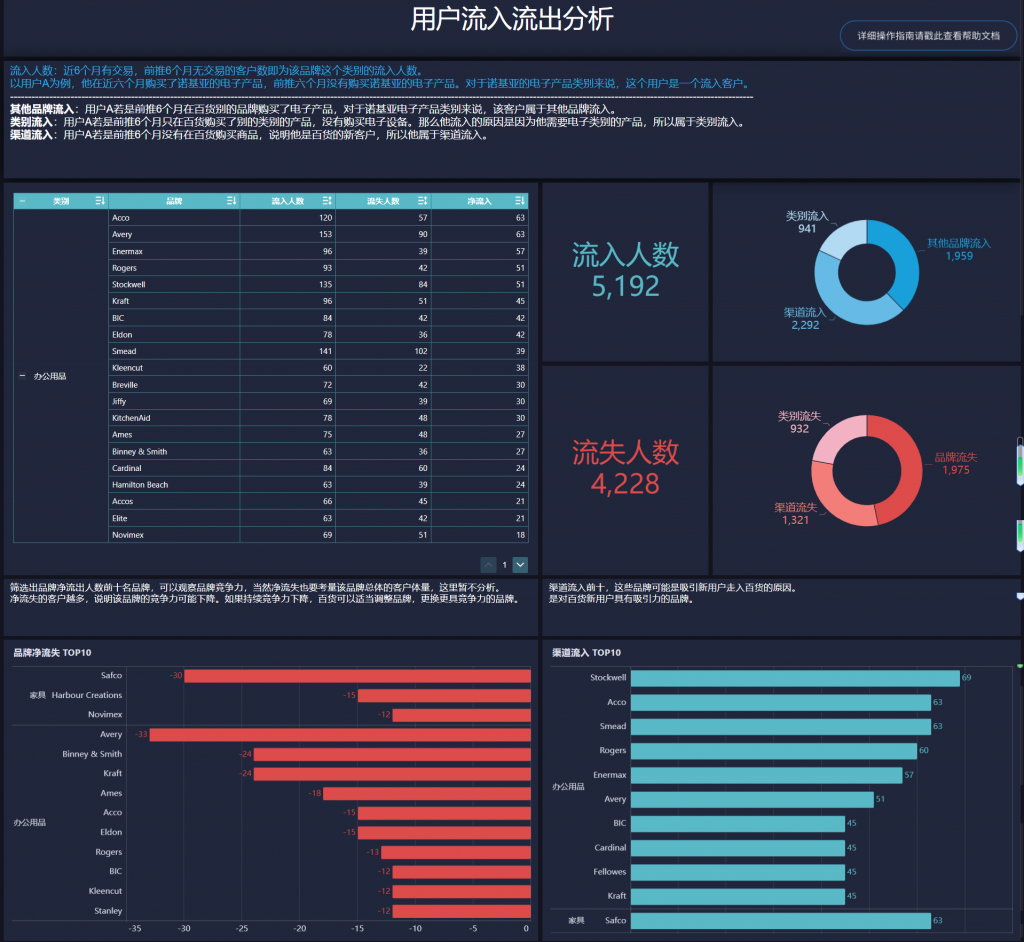Click the Safco 63 bar under 家具 category

(780, 921)
